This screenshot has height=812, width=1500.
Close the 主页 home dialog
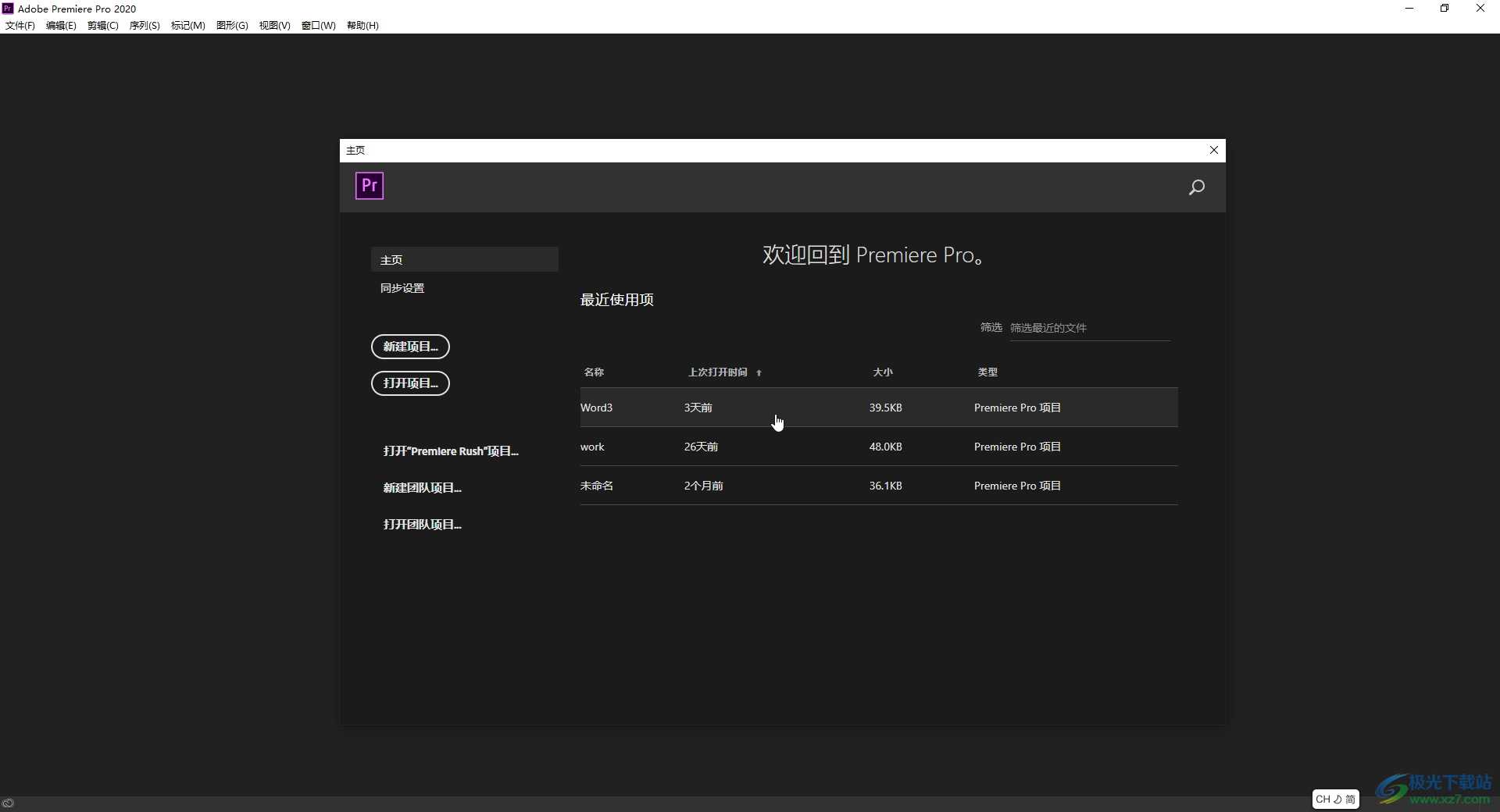click(x=1213, y=150)
